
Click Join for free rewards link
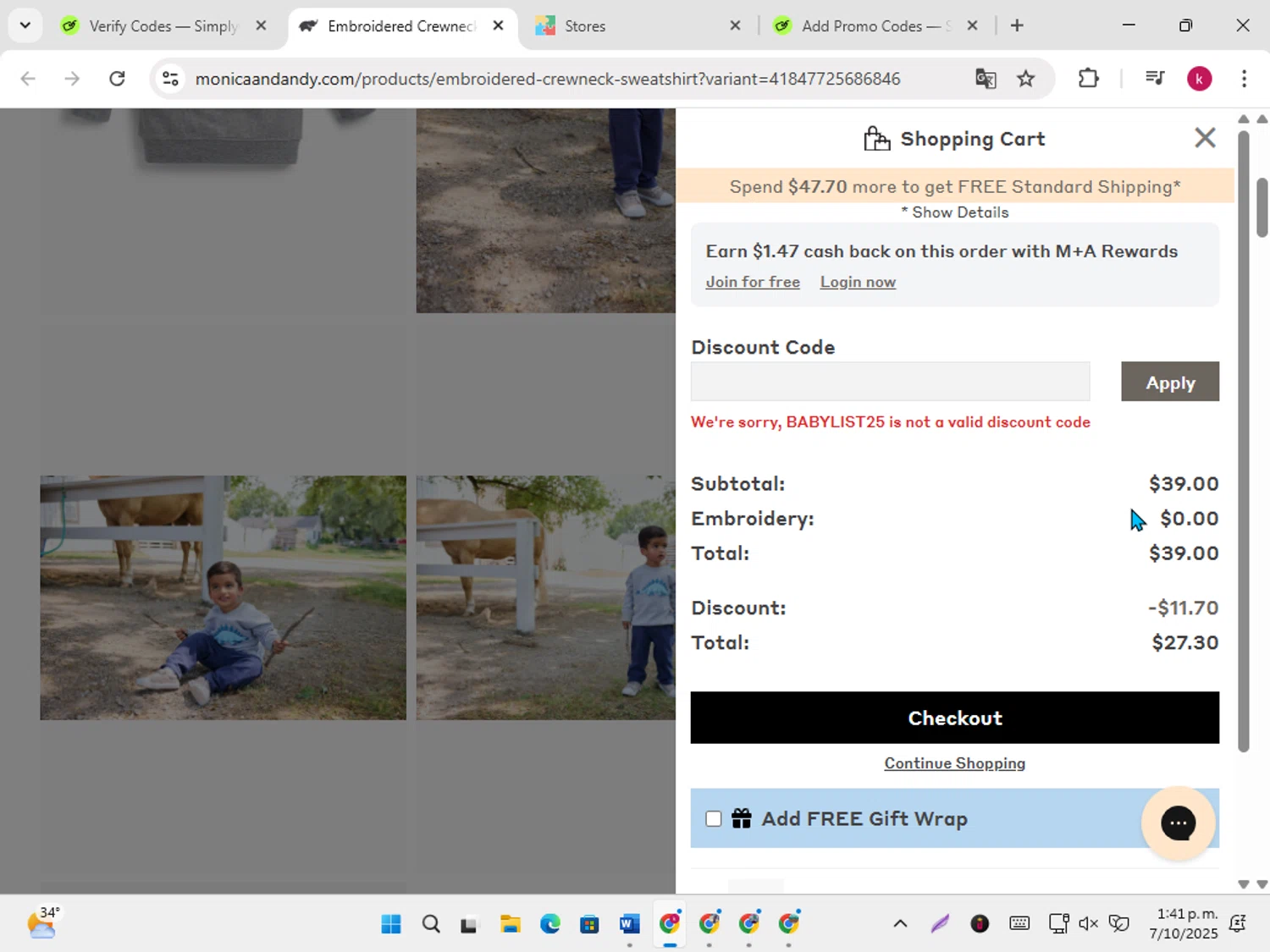753,282
